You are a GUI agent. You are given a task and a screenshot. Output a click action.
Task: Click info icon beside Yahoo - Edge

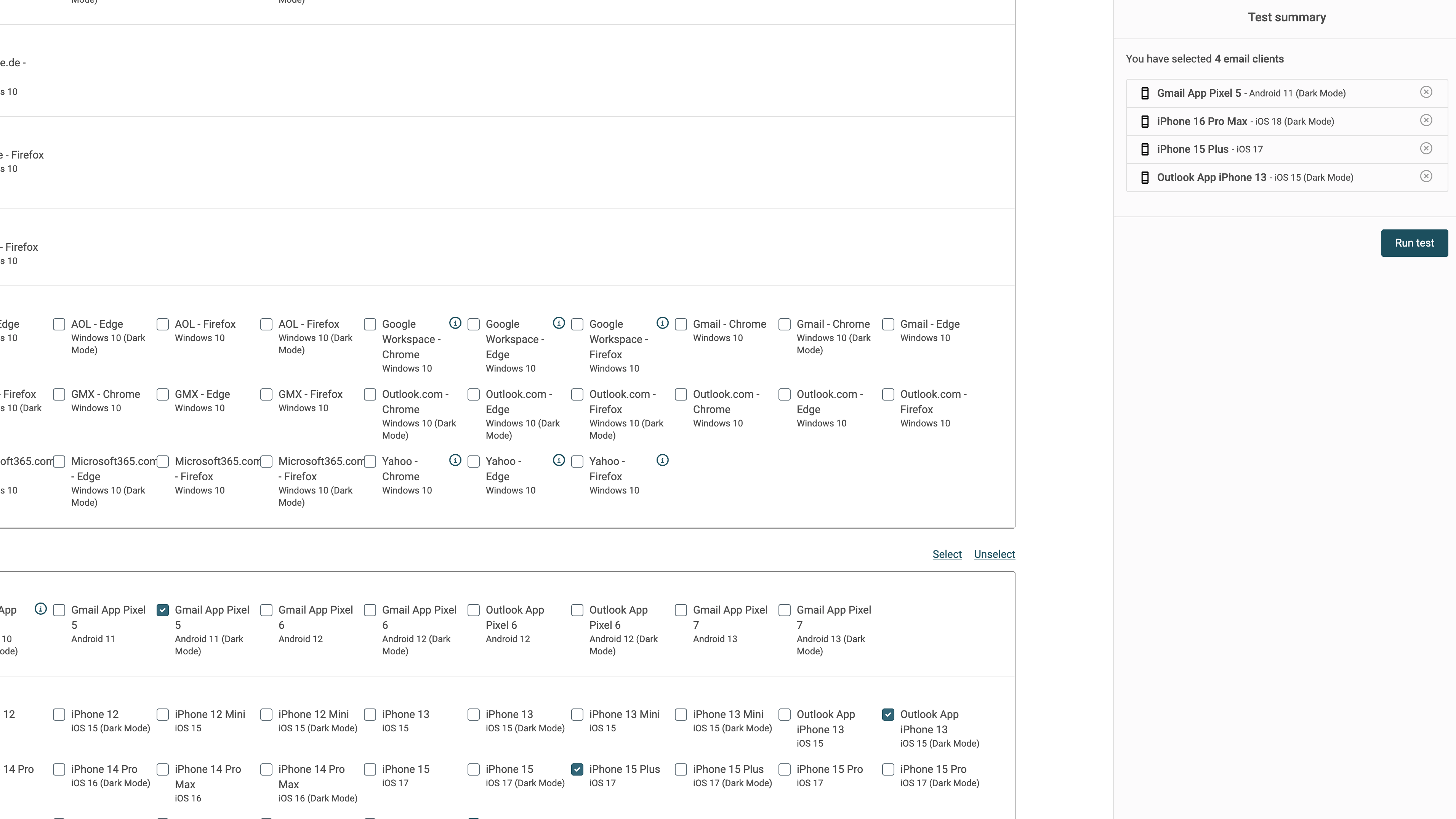[x=559, y=460]
